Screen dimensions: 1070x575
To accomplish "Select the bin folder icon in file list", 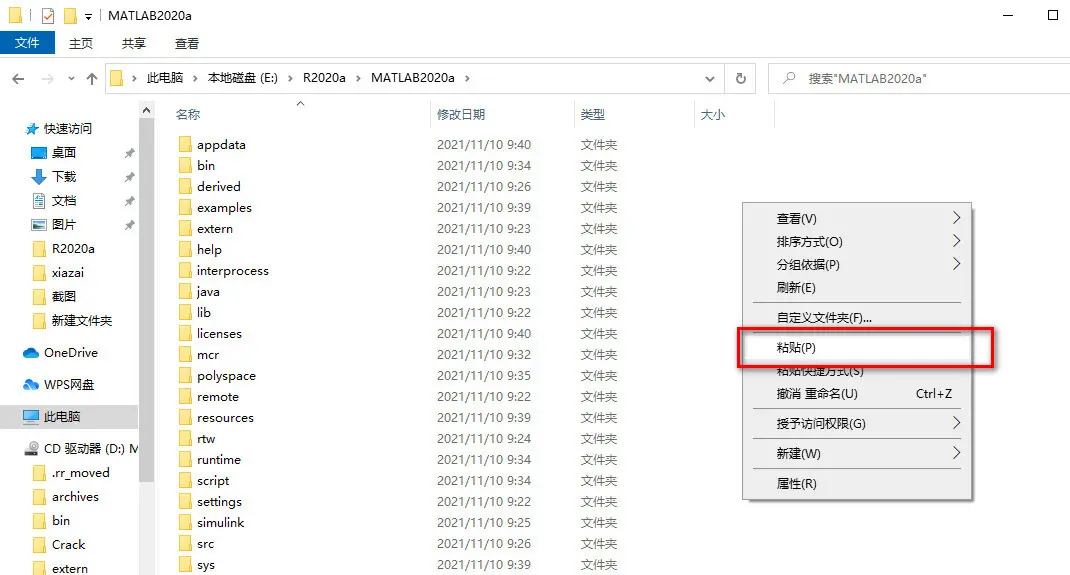I will [185, 165].
